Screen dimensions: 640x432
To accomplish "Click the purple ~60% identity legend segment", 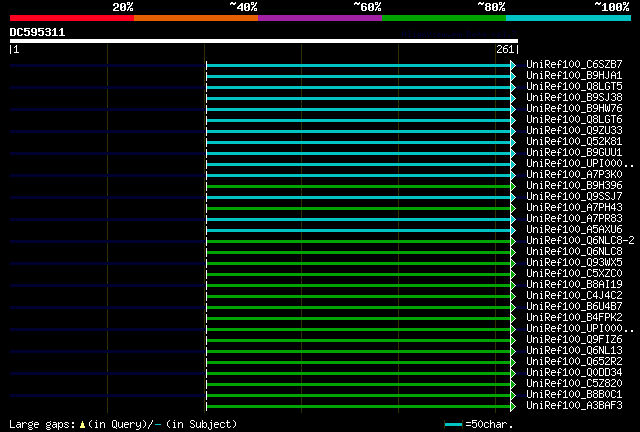I will tap(320, 18).
